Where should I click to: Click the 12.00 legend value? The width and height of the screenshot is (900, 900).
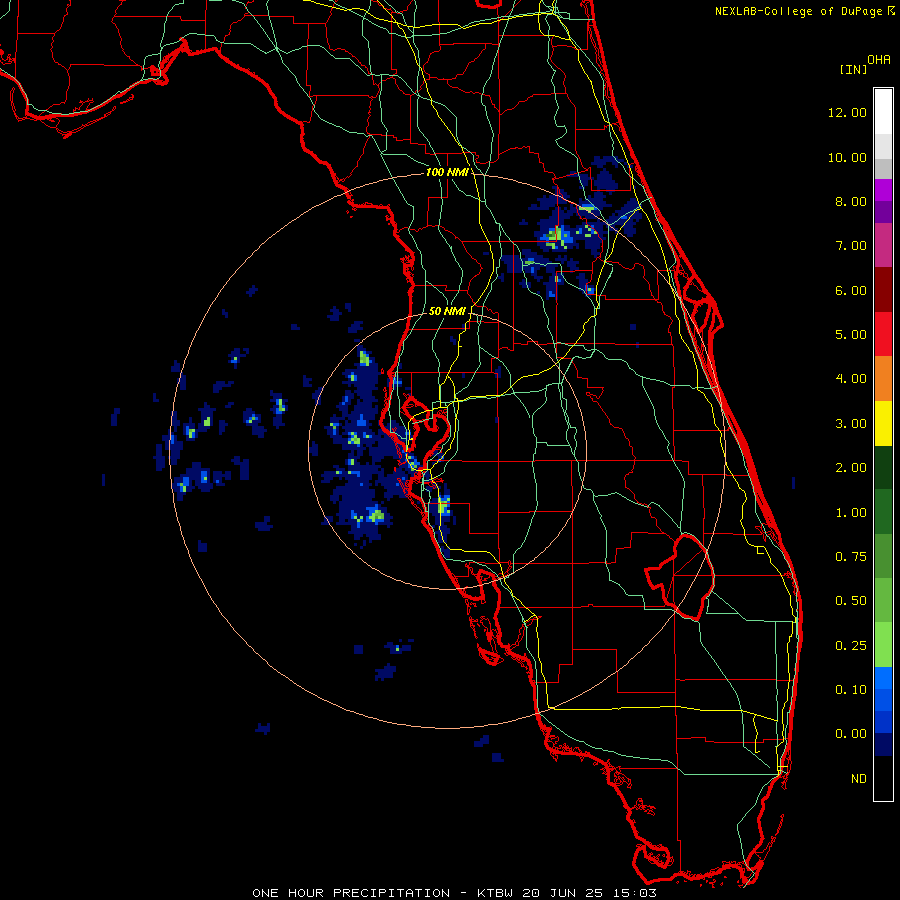pyautogui.click(x=847, y=112)
